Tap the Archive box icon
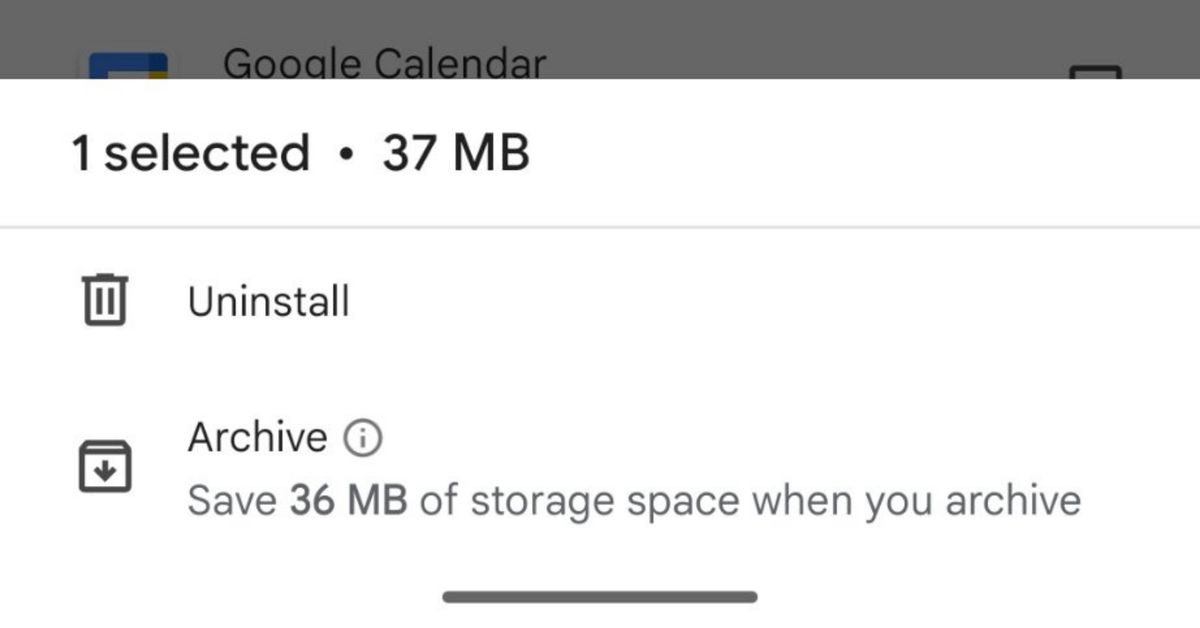 [x=104, y=466]
